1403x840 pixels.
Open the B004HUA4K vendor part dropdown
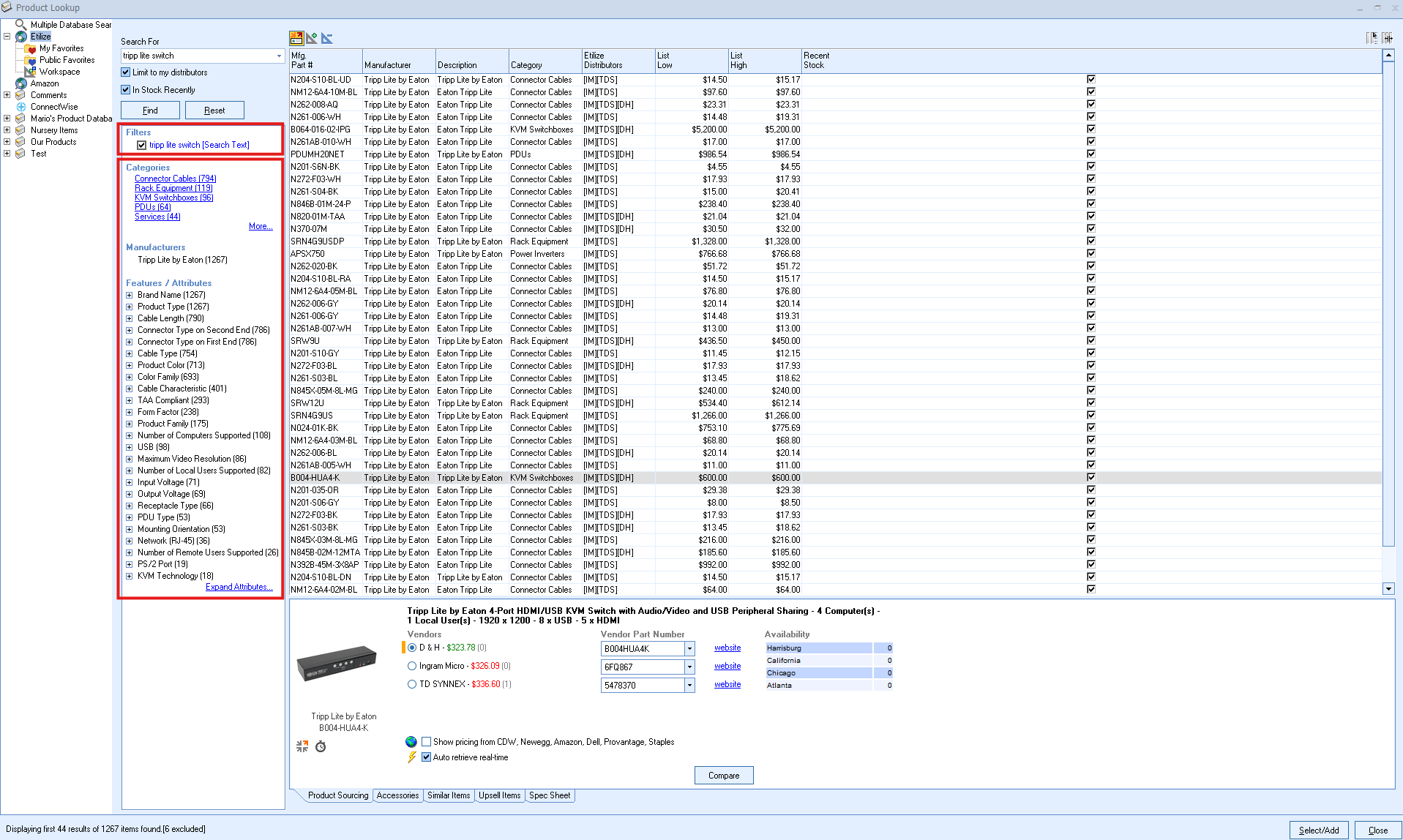[x=689, y=649]
